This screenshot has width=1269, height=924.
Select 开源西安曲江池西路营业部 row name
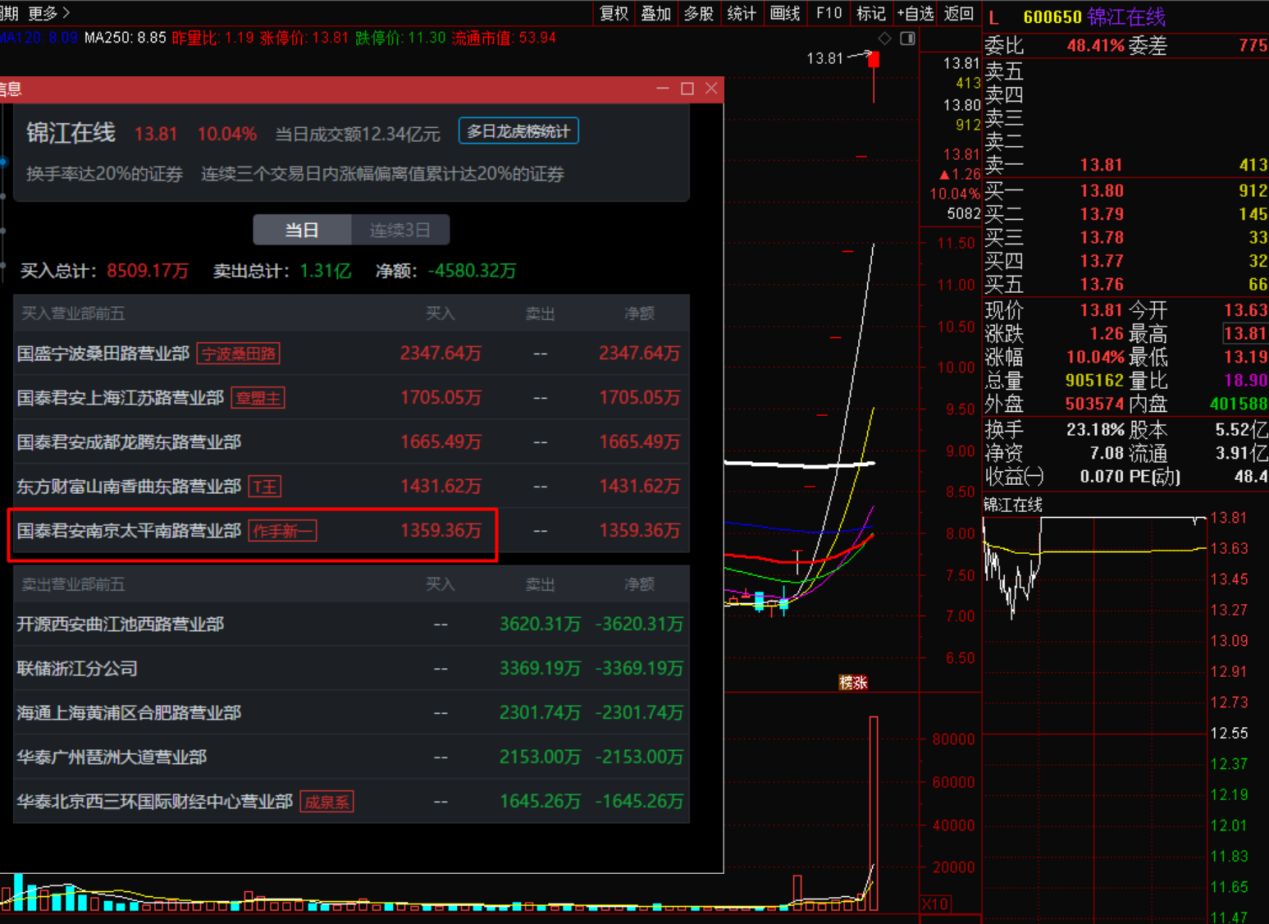(x=120, y=624)
